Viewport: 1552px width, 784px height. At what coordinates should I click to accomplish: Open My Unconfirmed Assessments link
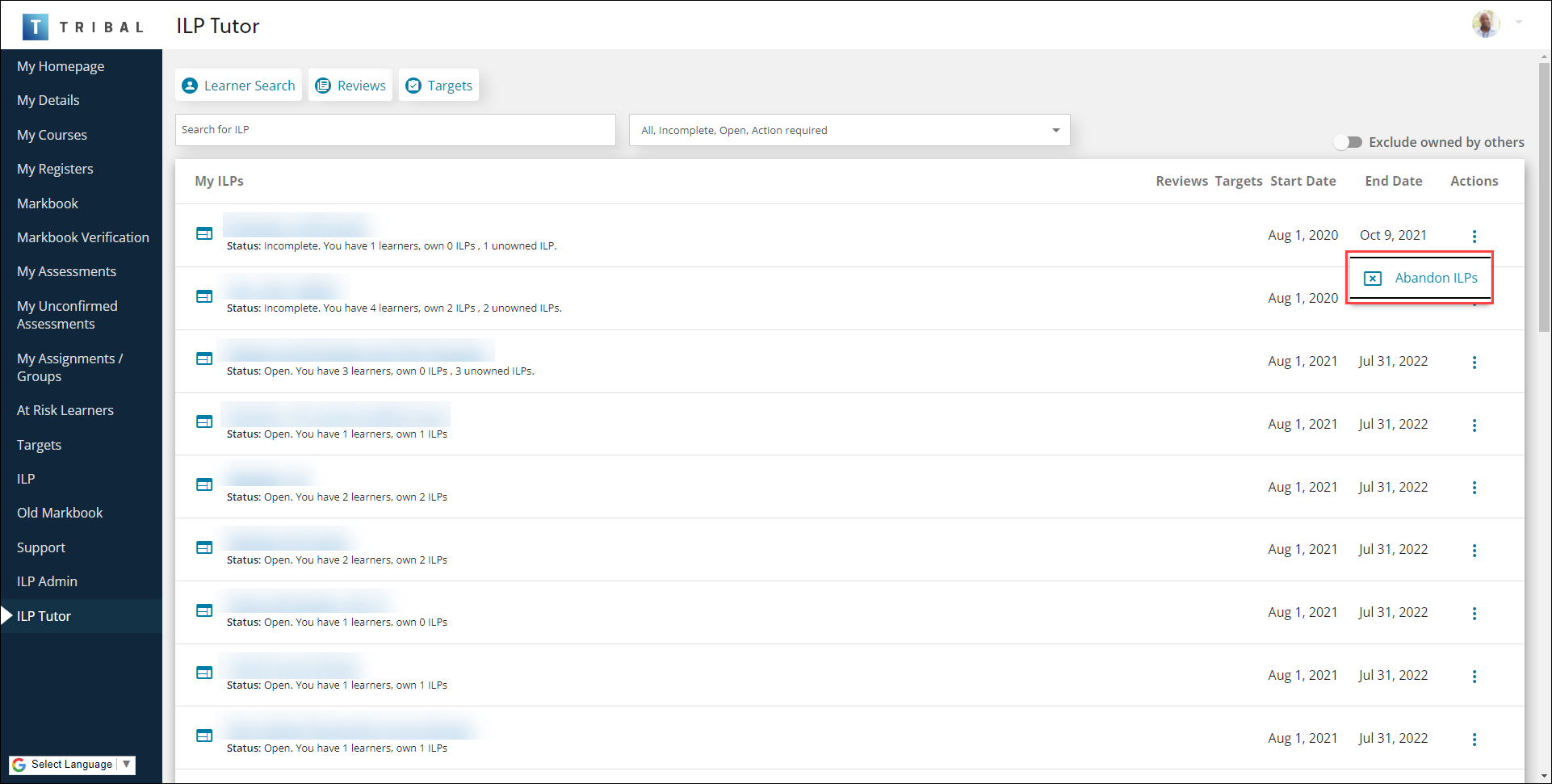coord(67,315)
